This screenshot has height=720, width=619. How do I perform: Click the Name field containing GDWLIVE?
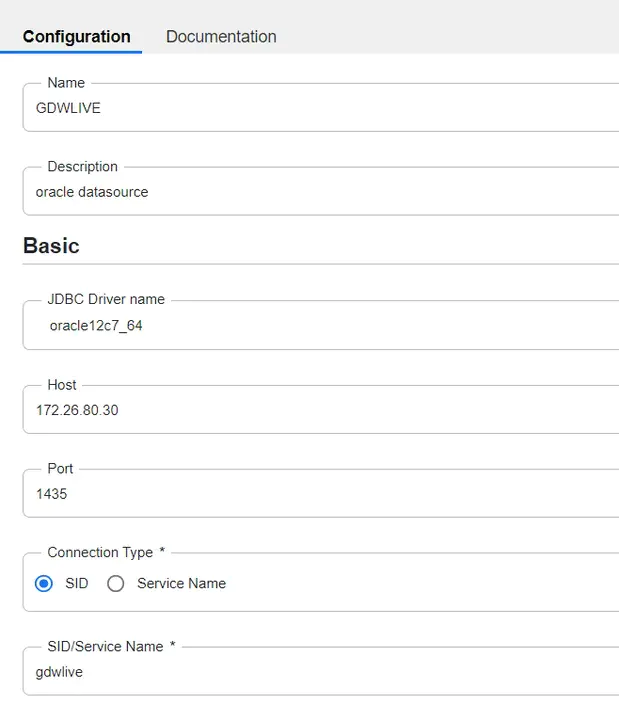(320, 109)
